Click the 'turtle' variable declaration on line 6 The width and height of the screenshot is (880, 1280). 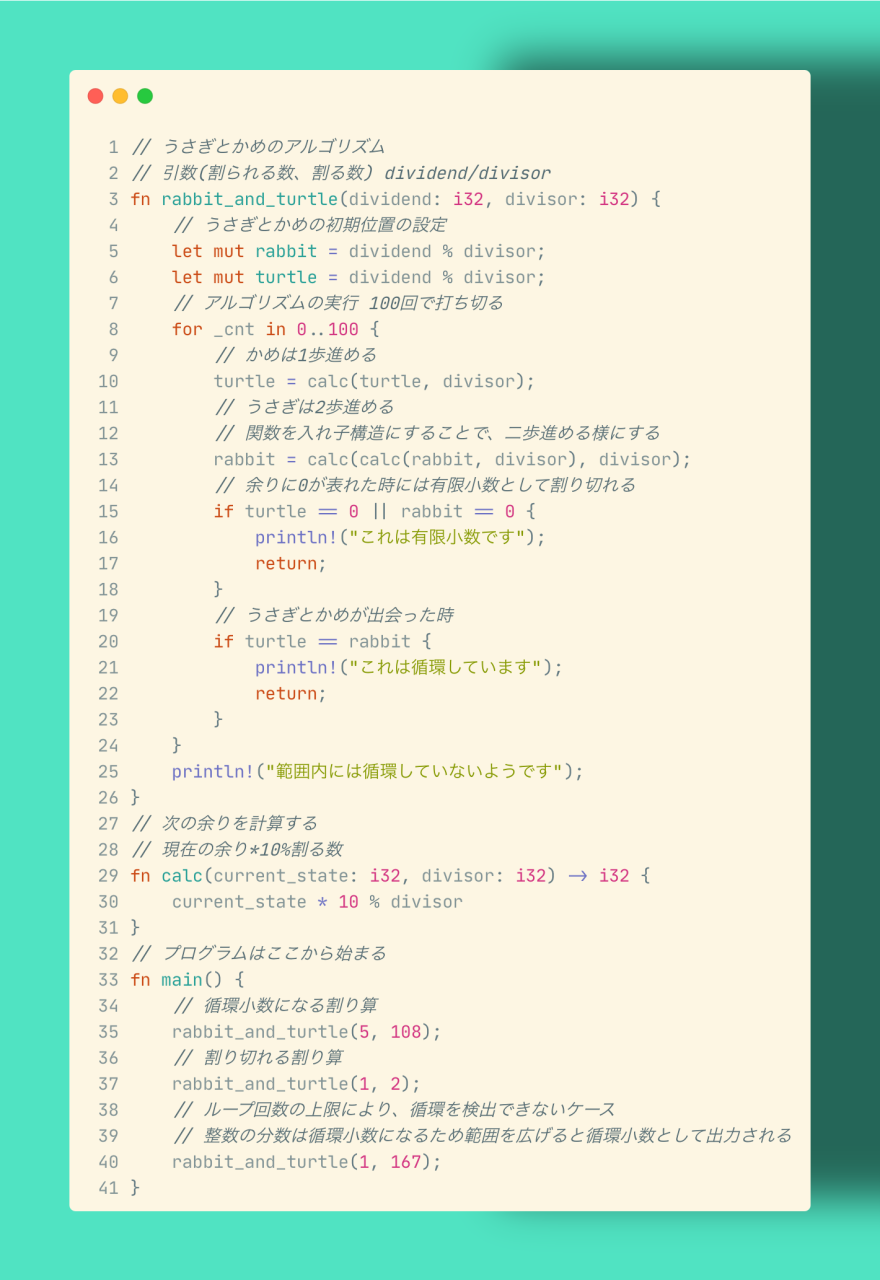click(x=285, y=277)
